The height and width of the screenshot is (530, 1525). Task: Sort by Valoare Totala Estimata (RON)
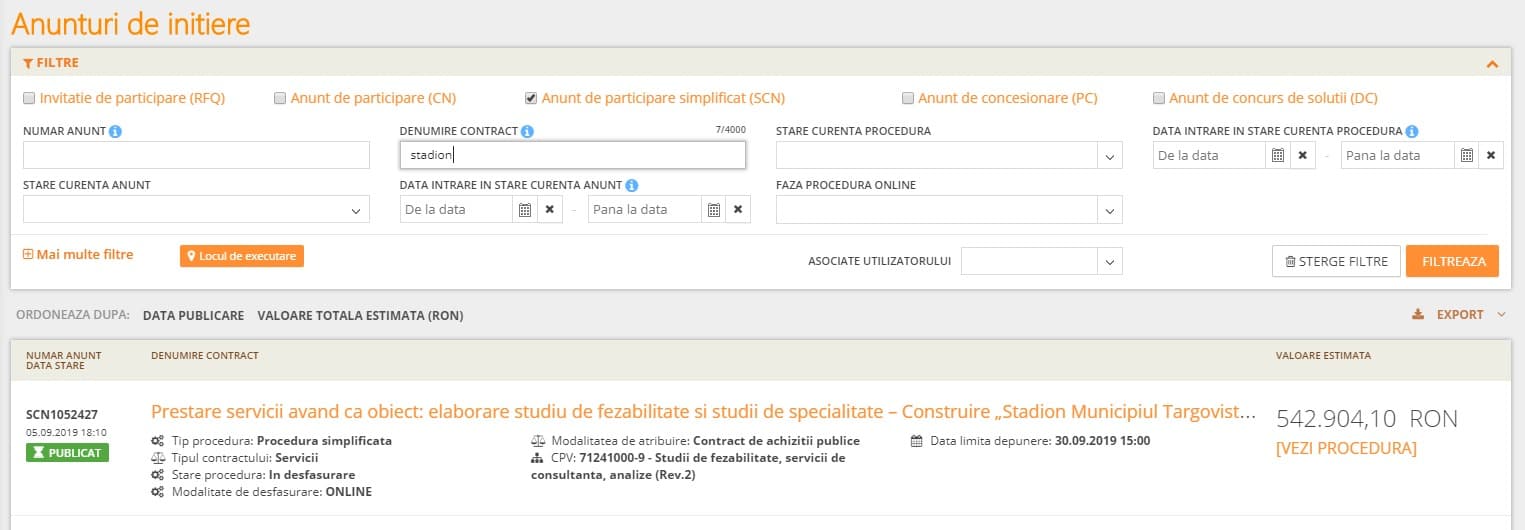pos(360,315)
